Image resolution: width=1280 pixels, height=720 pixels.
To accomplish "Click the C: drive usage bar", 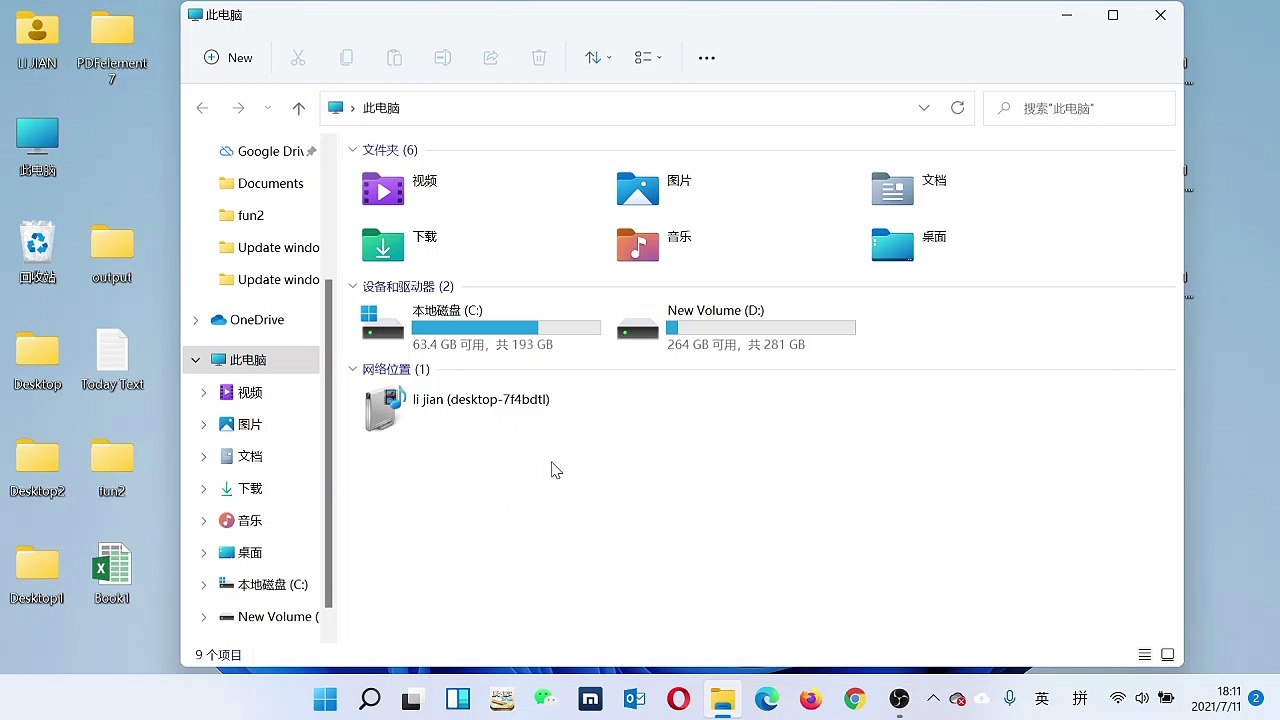I will pyautogui.click(x=506, y=328).
